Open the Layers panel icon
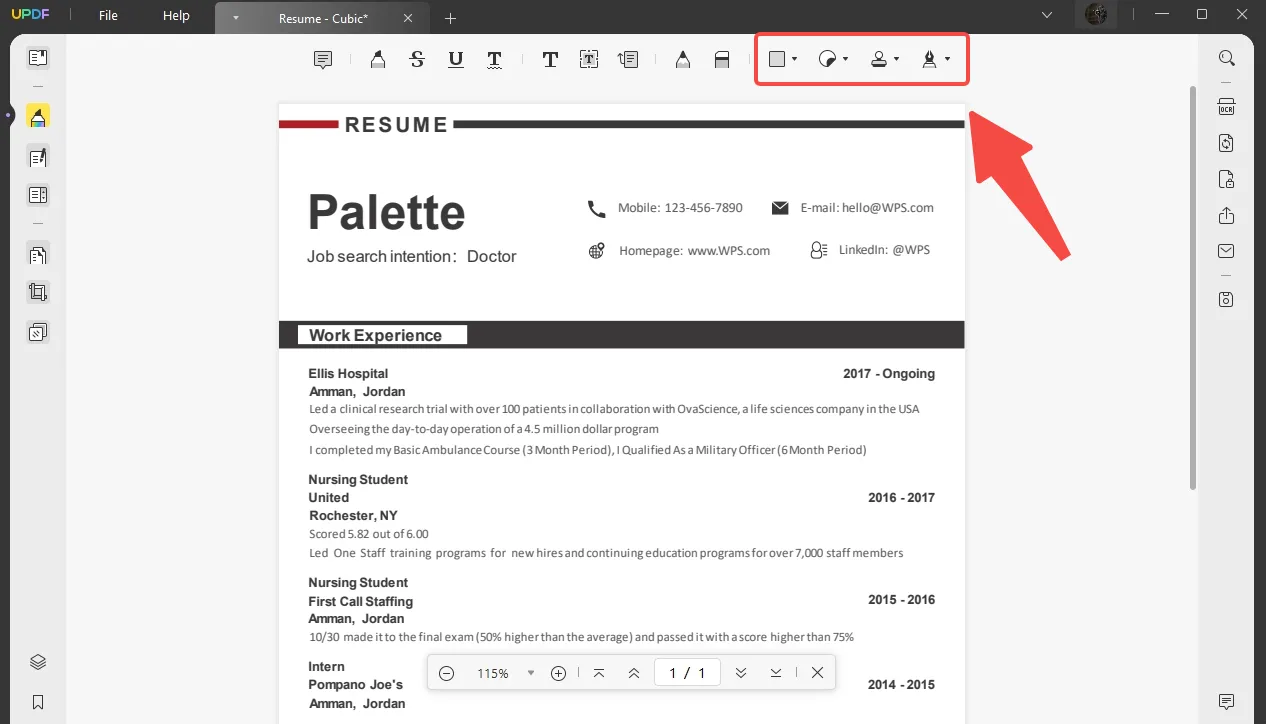 pyautogui.click(x=38, y=662)
